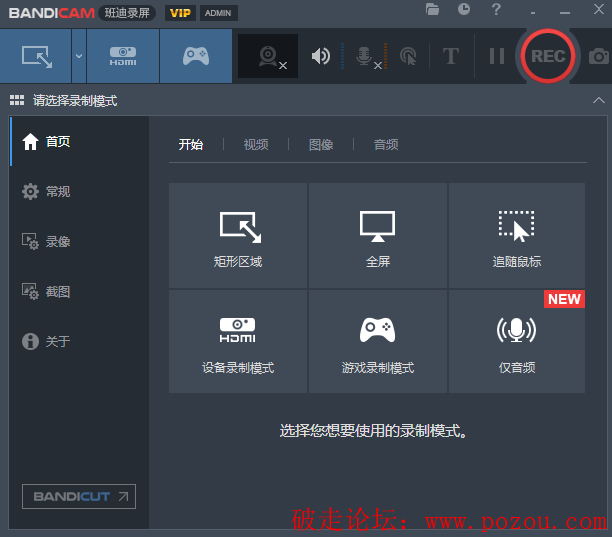Open scheduled recording clock icon
The image size is (612, 537).
pyautogui.click(x=464, y=9)
